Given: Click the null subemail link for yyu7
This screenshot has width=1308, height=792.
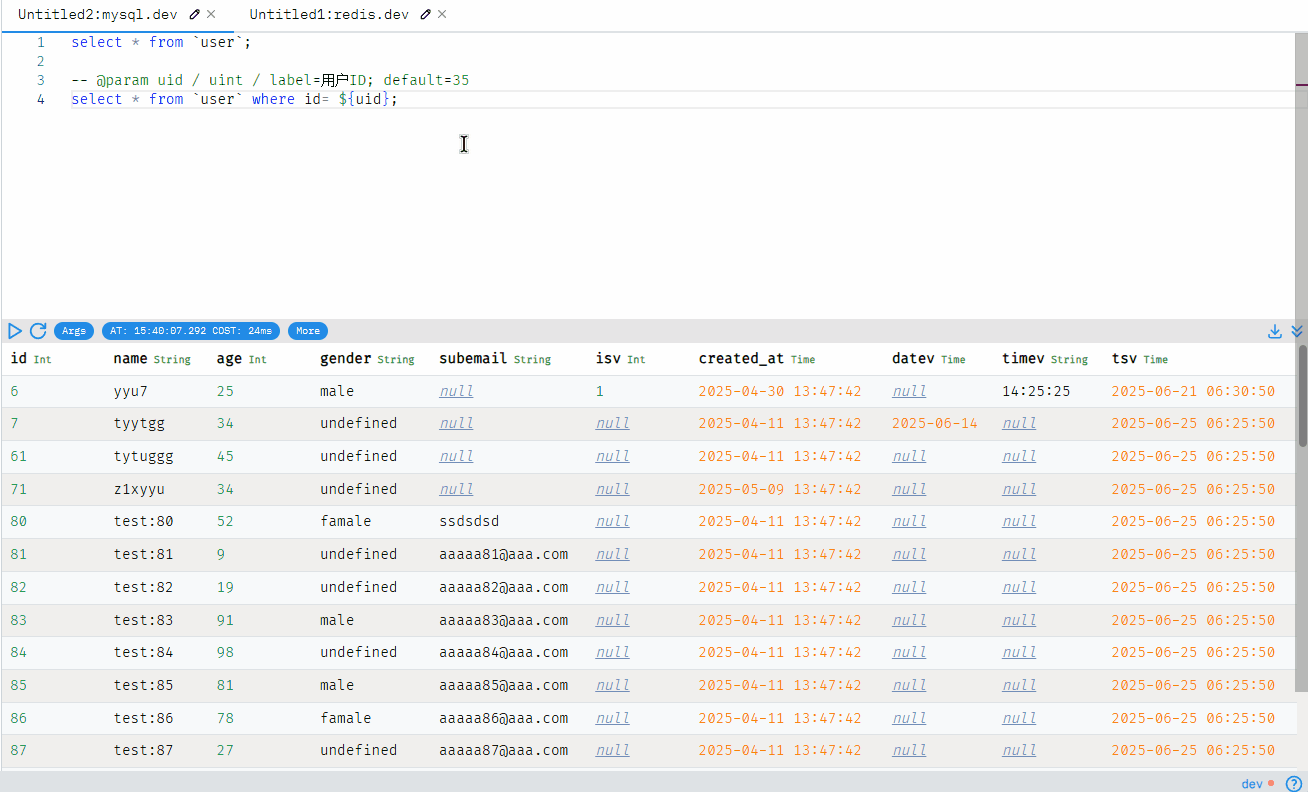Looking at the screenshot, I should click(x=456, y=392).
